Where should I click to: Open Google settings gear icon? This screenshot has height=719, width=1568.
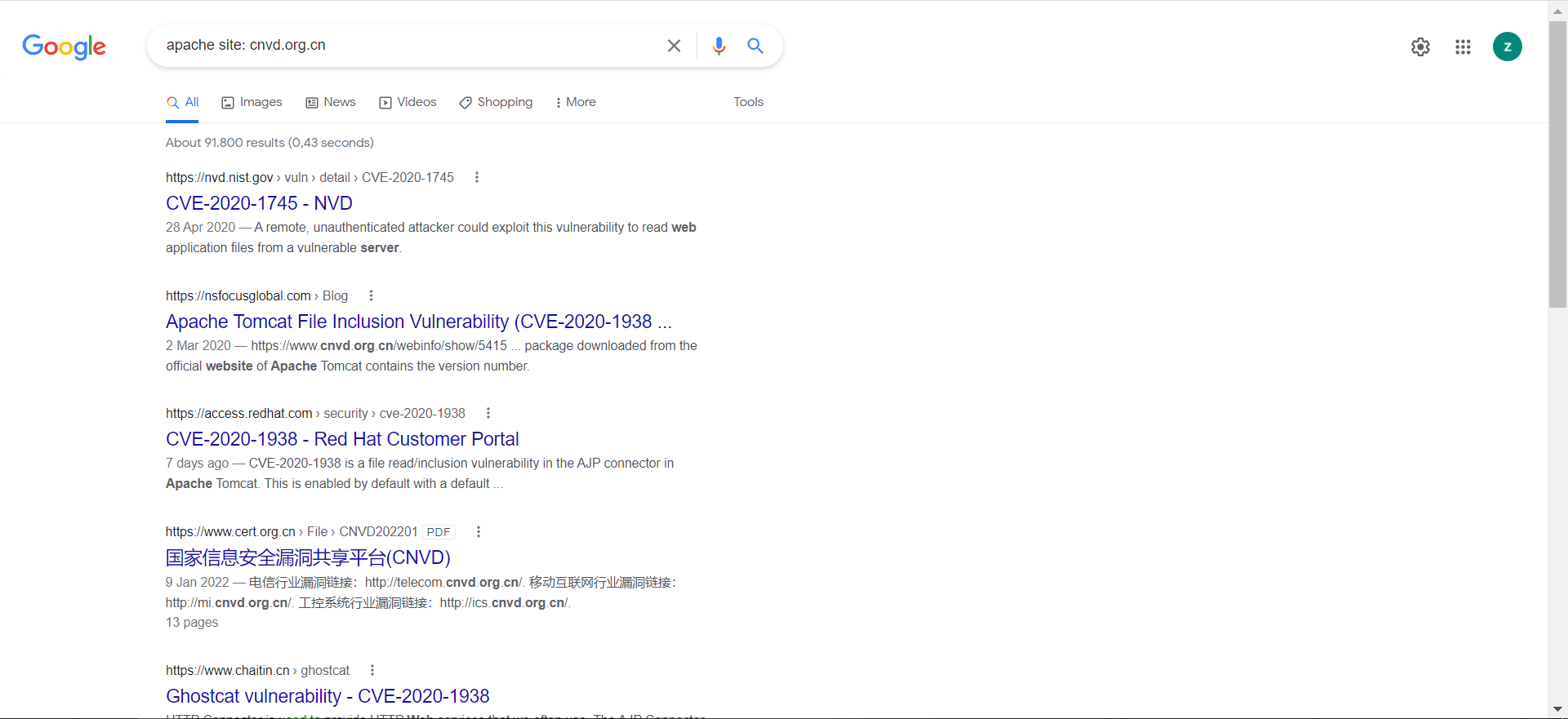coord(1421,47)
